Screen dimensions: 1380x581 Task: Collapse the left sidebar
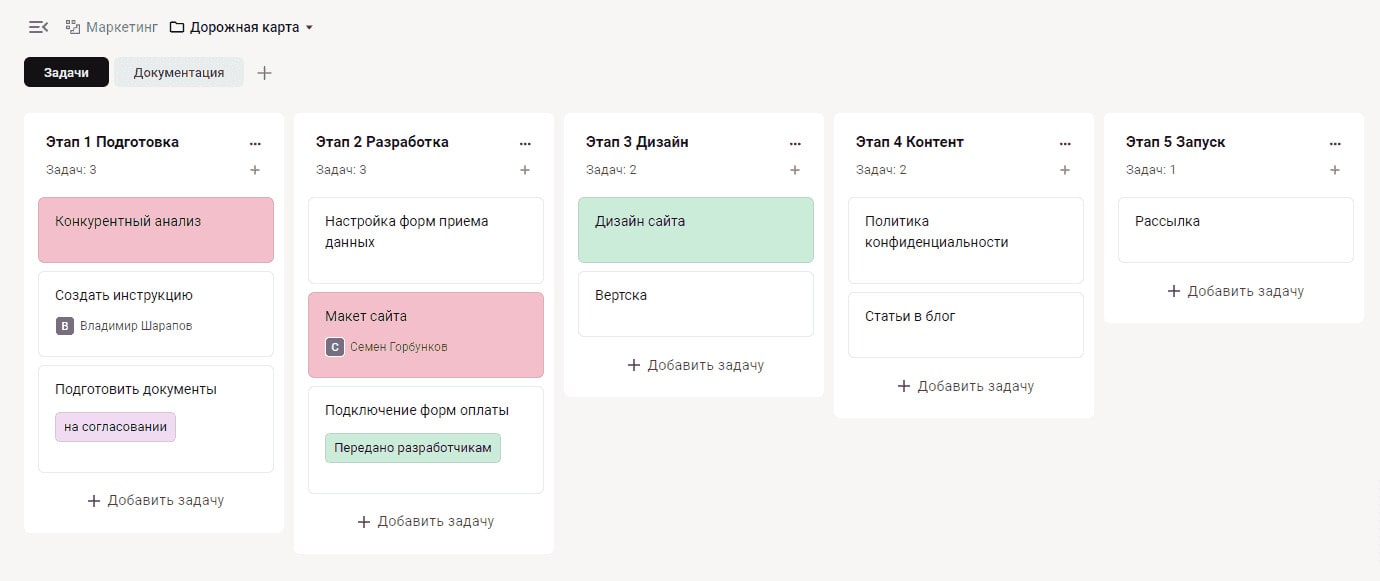click(x=38, y=26)
